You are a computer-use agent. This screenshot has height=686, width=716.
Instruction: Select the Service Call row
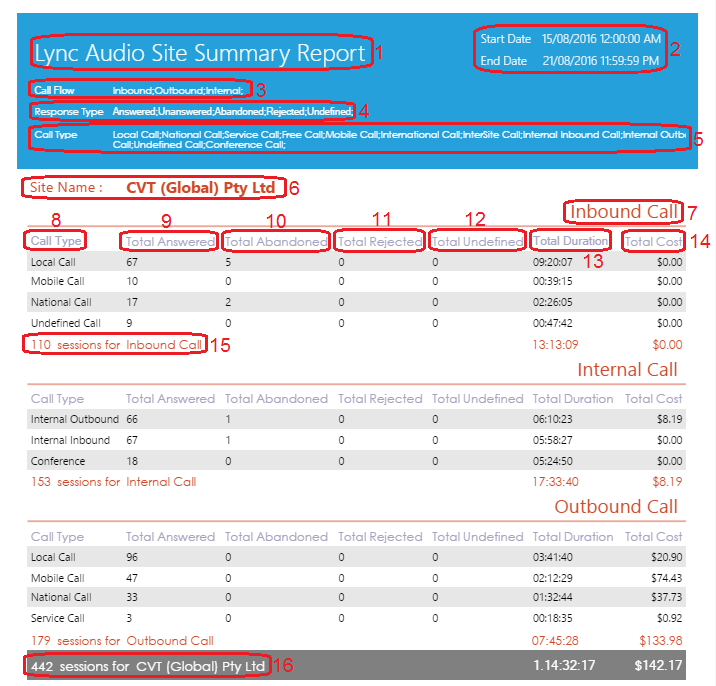(x=356, y=618)
